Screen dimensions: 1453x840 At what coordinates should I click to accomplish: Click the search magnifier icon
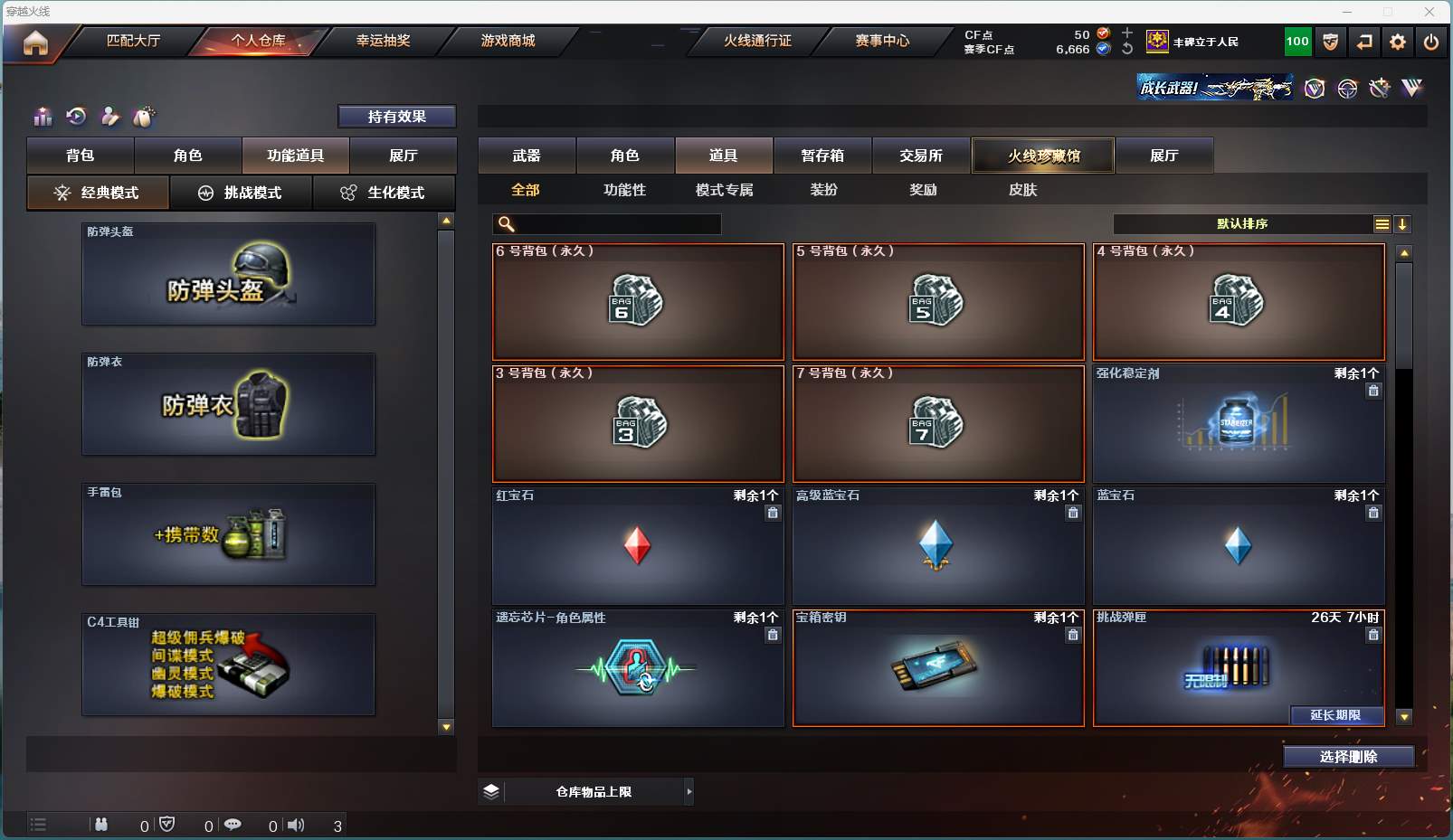pos(507,223)
